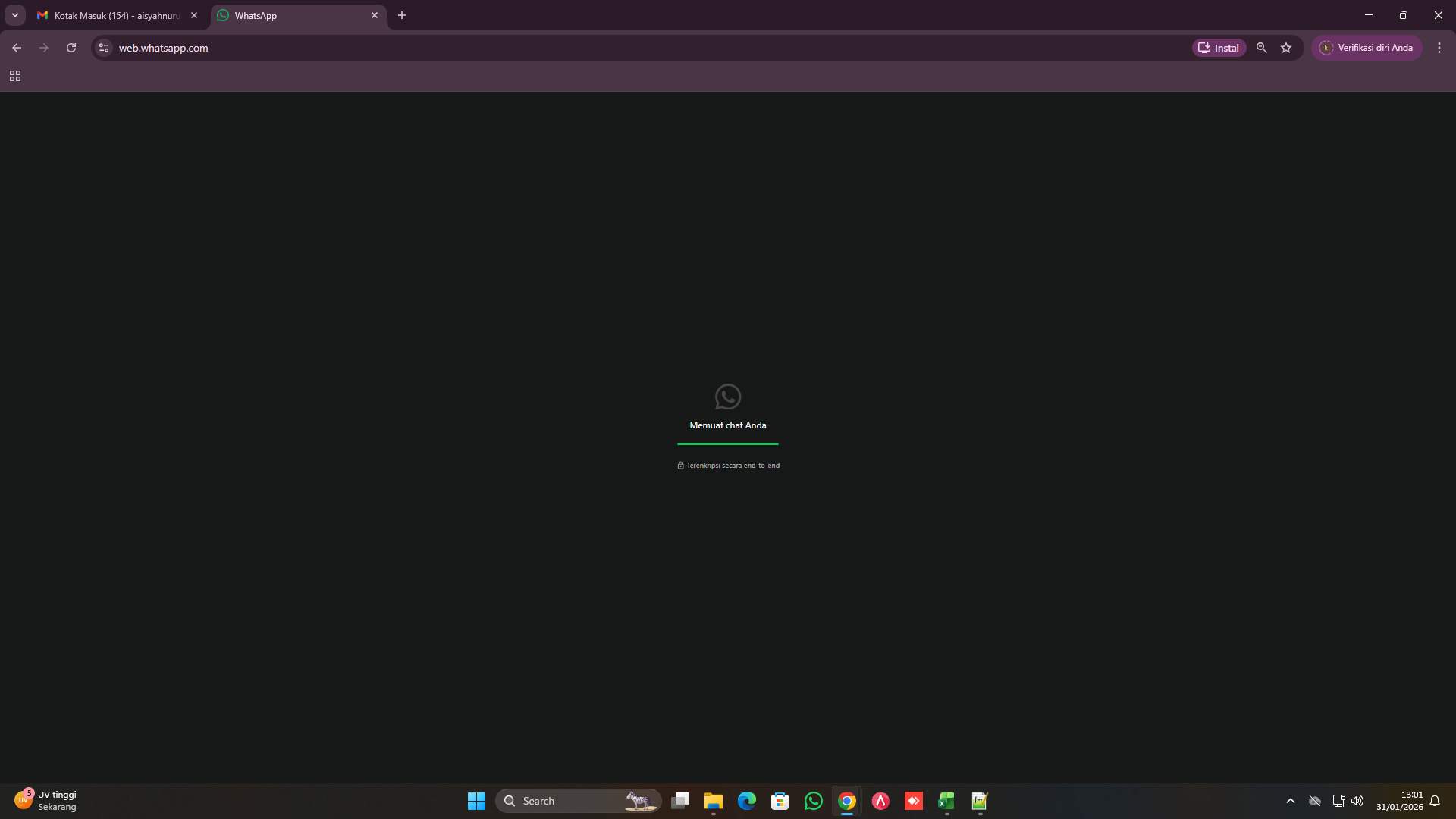The height and width of the screenshot is (819, 1456).
Task: Open Microsoft Edge from the taskbar
Action: [747, 801]
